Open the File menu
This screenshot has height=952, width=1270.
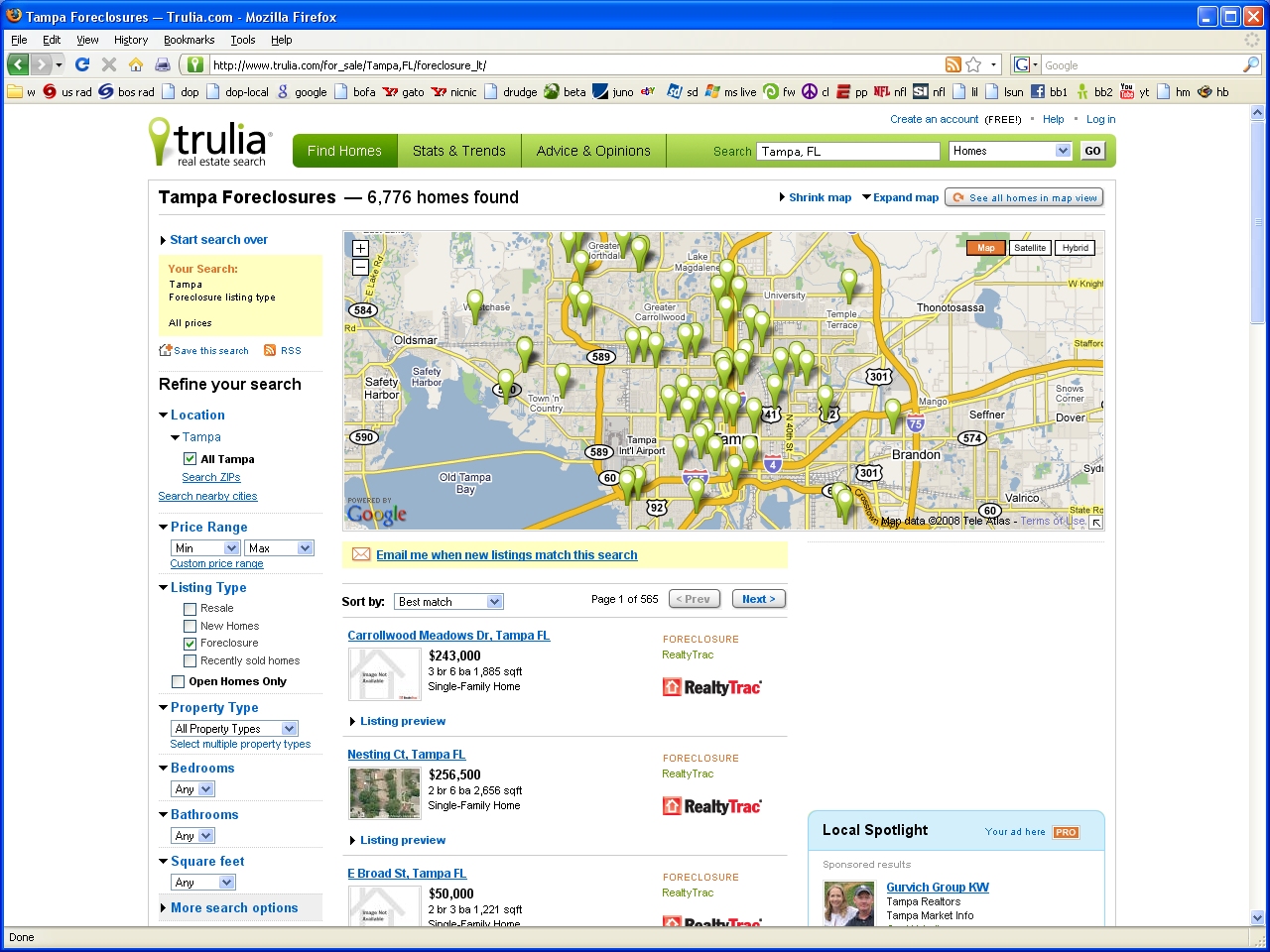[19, 40]
